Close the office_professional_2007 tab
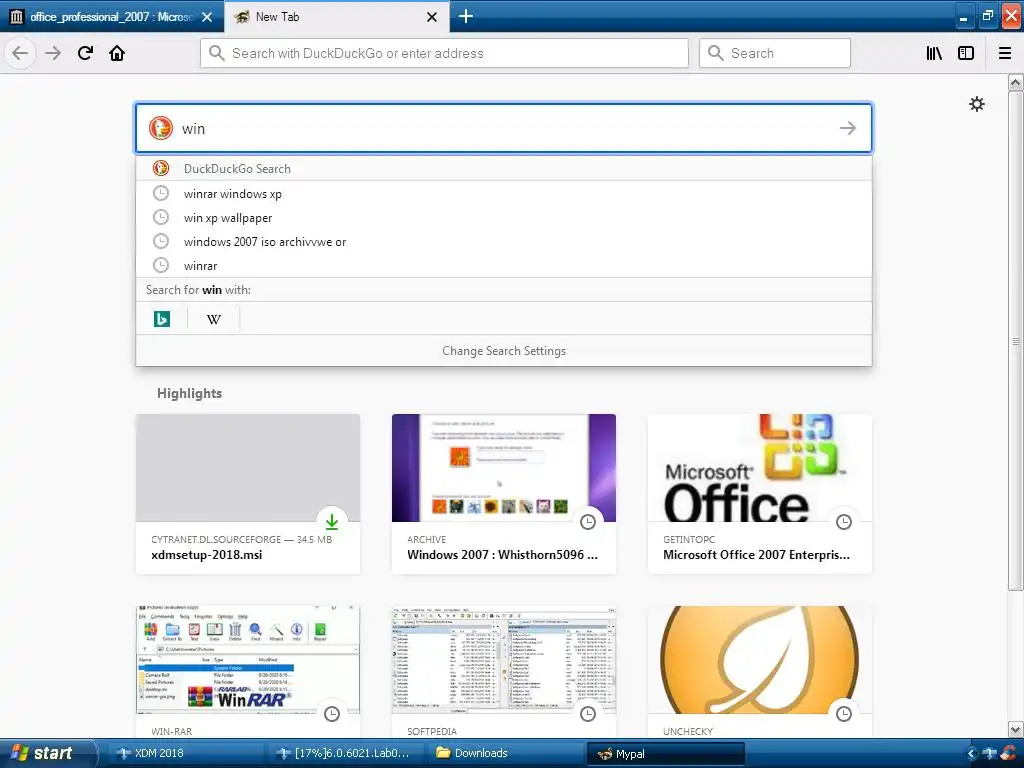 [207, 17]
